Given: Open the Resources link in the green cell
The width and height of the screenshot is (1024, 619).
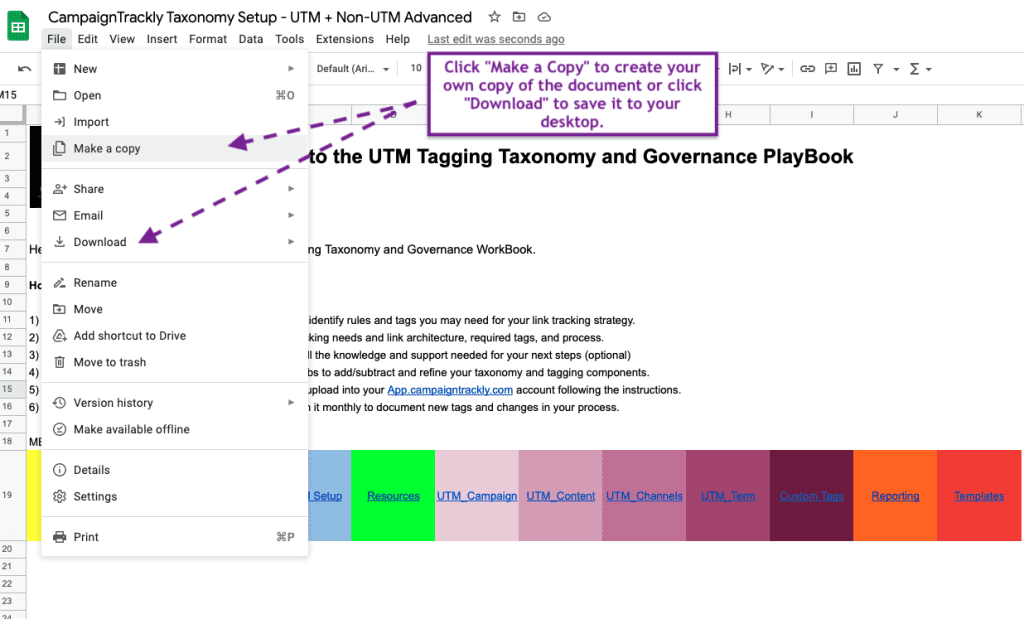Looking at the screenshot, I should (x=393, y=496).
